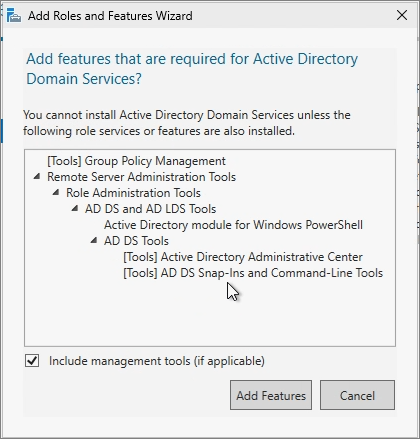
Task: Click the wizard icon in title bar
Action: point(14,16)
